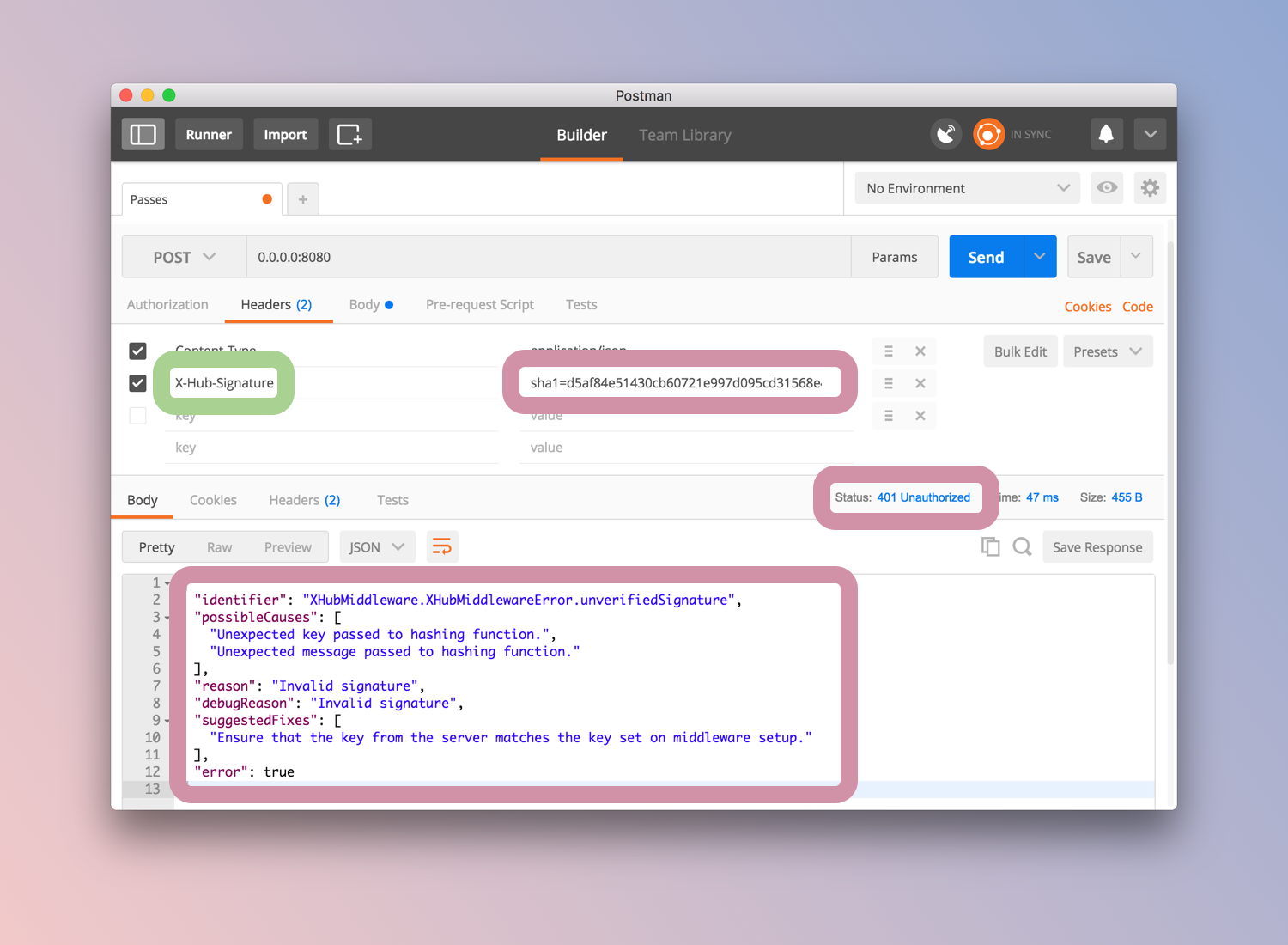Open the Save button dropdown arrow
Image resolution: width=1288 pixels, height=945 pixels.
[x=1136, y=257]
